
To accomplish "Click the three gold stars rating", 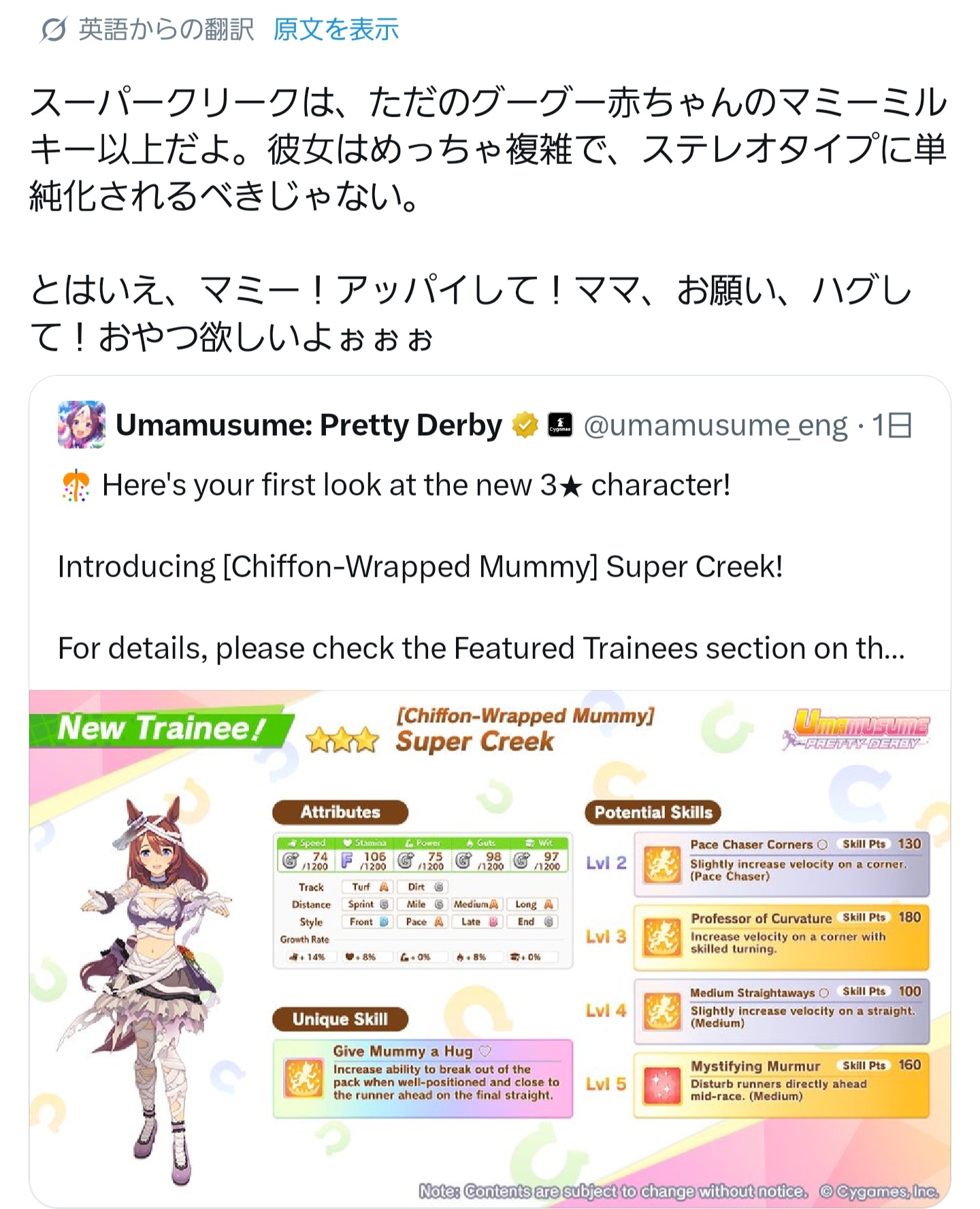I will (342, 740).
